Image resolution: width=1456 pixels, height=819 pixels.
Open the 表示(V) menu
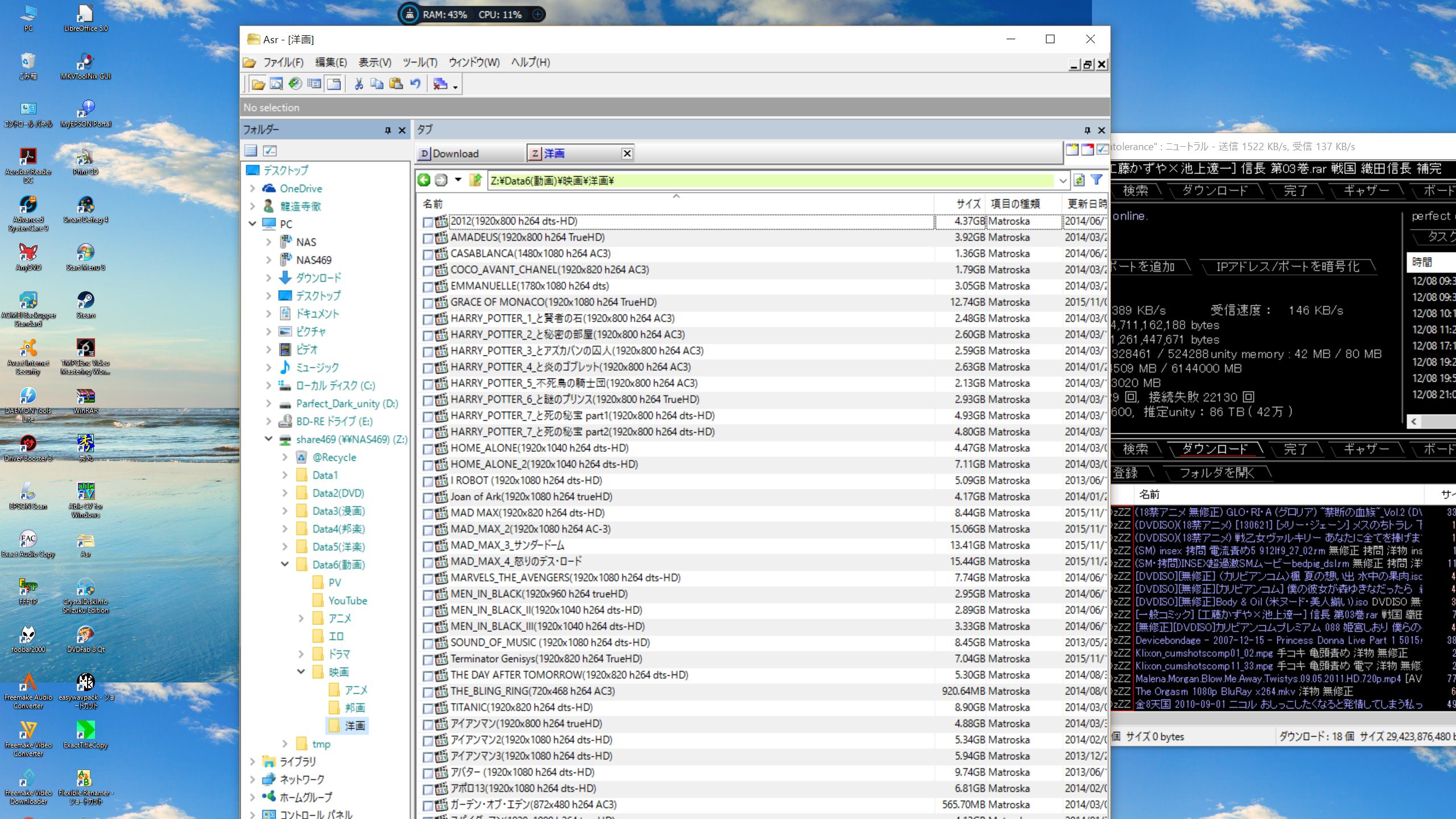tap(375, 63)
